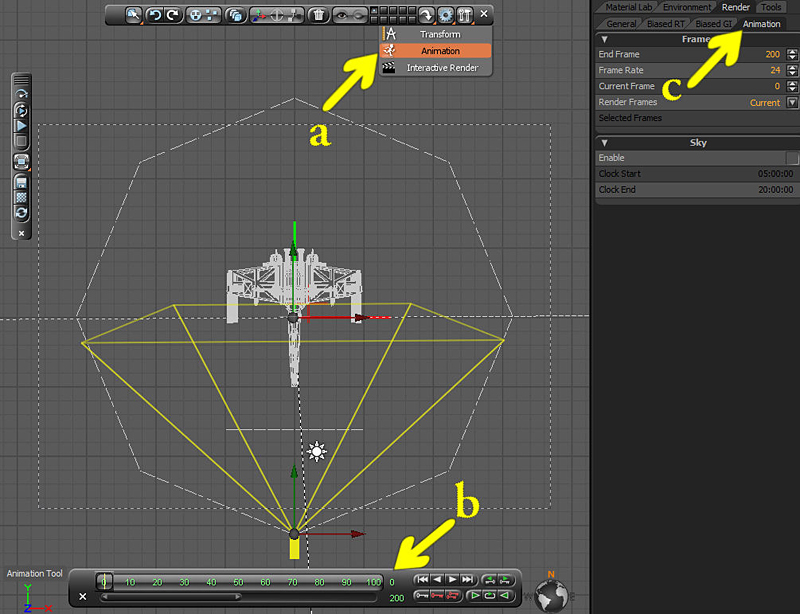Image resolution: width=800 pixels, height=614 pixels.
Task: Select Transform from the popup menu
Action: [x=440, y=34]
